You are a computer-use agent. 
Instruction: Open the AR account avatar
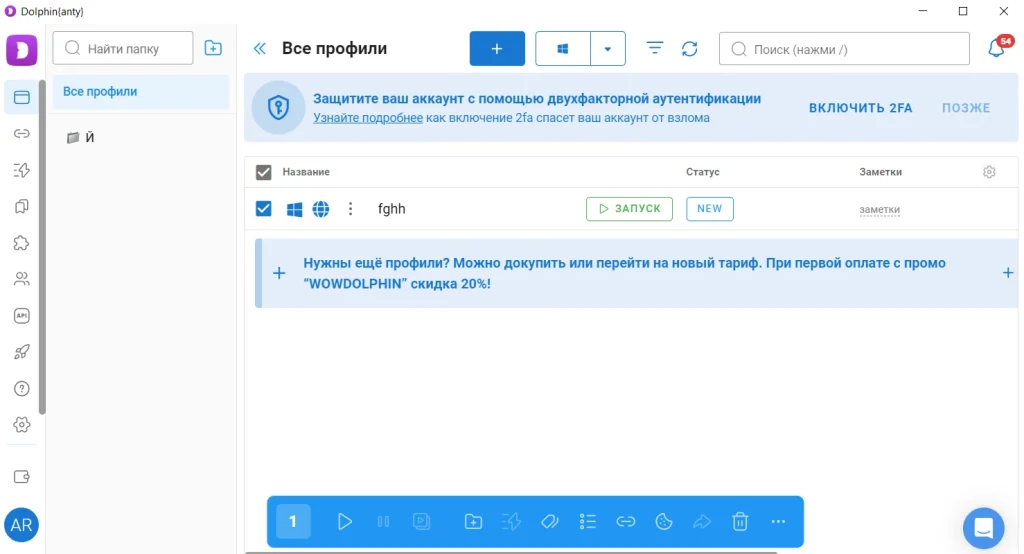coord(22,525)
